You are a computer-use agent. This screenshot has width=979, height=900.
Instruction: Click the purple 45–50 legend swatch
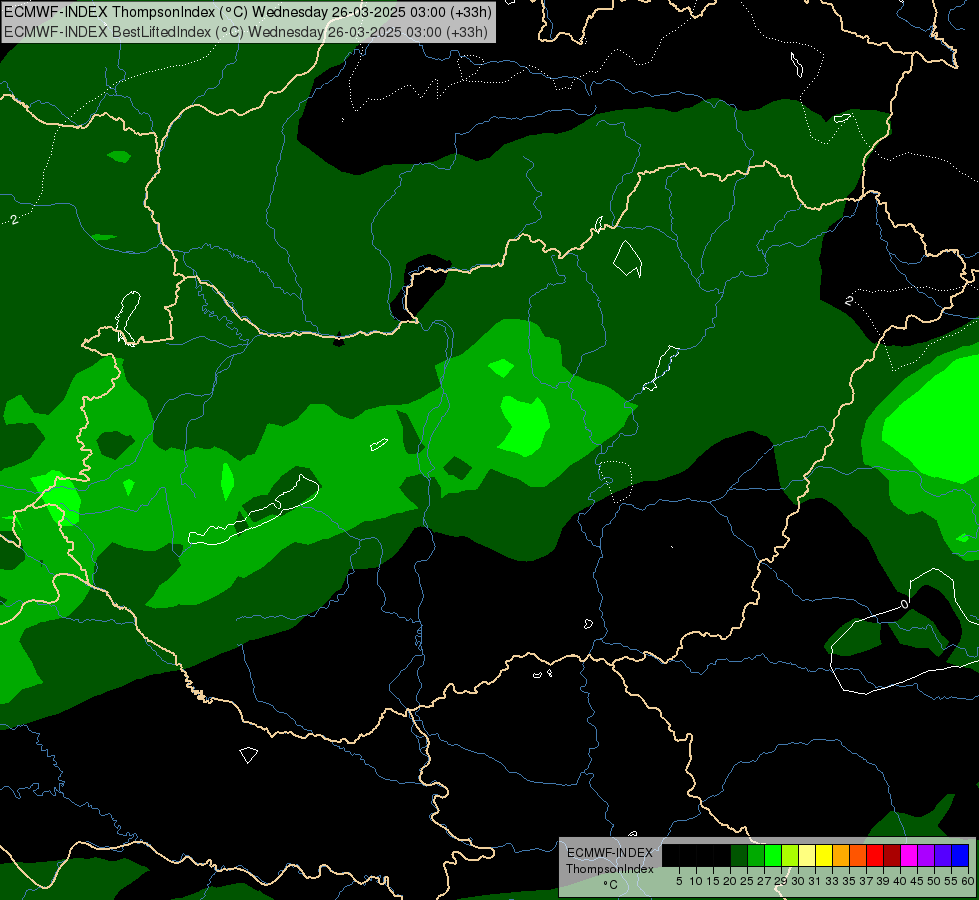pos(926,855)
